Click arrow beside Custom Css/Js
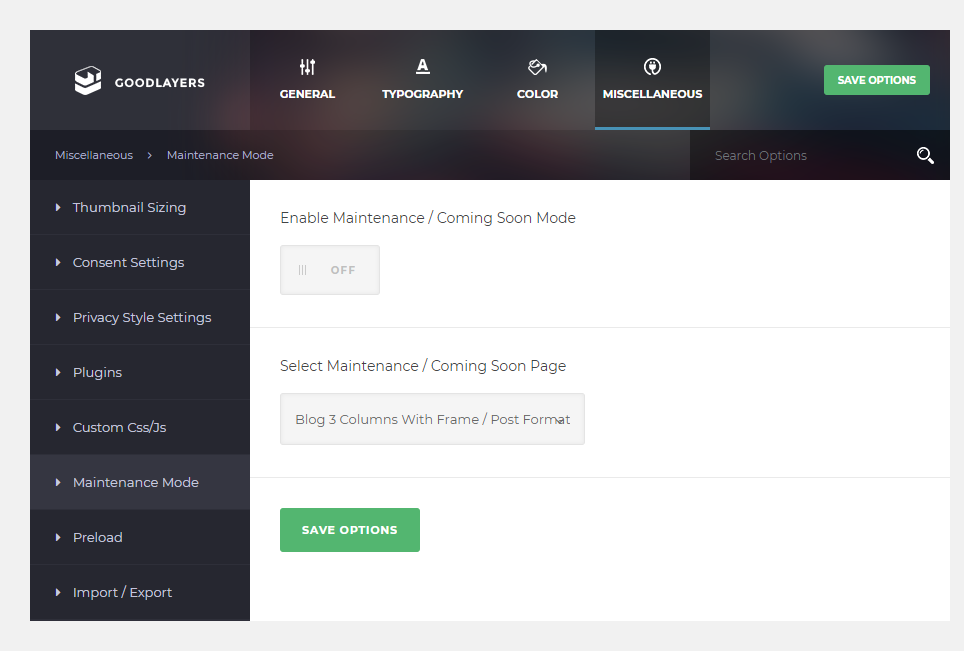This screenshot has height=651, width=964. (58, 427)
